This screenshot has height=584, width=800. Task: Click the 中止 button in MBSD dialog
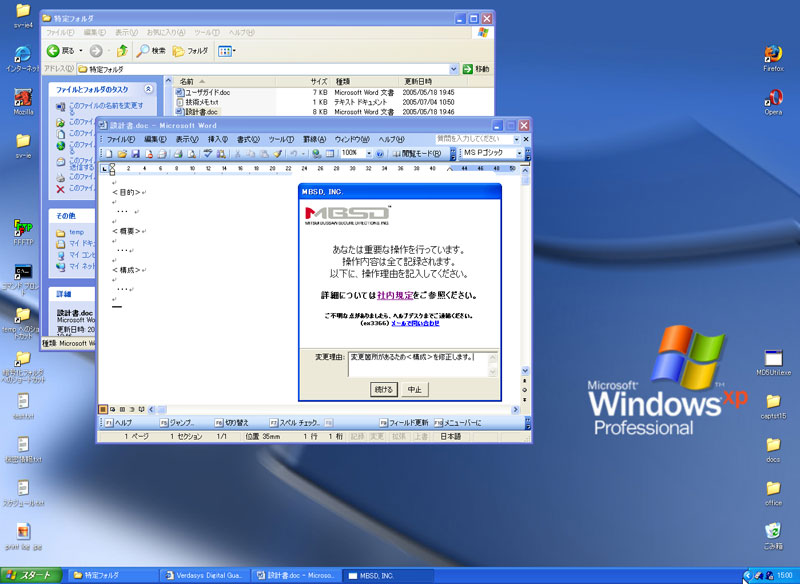[x=415, y=390]
